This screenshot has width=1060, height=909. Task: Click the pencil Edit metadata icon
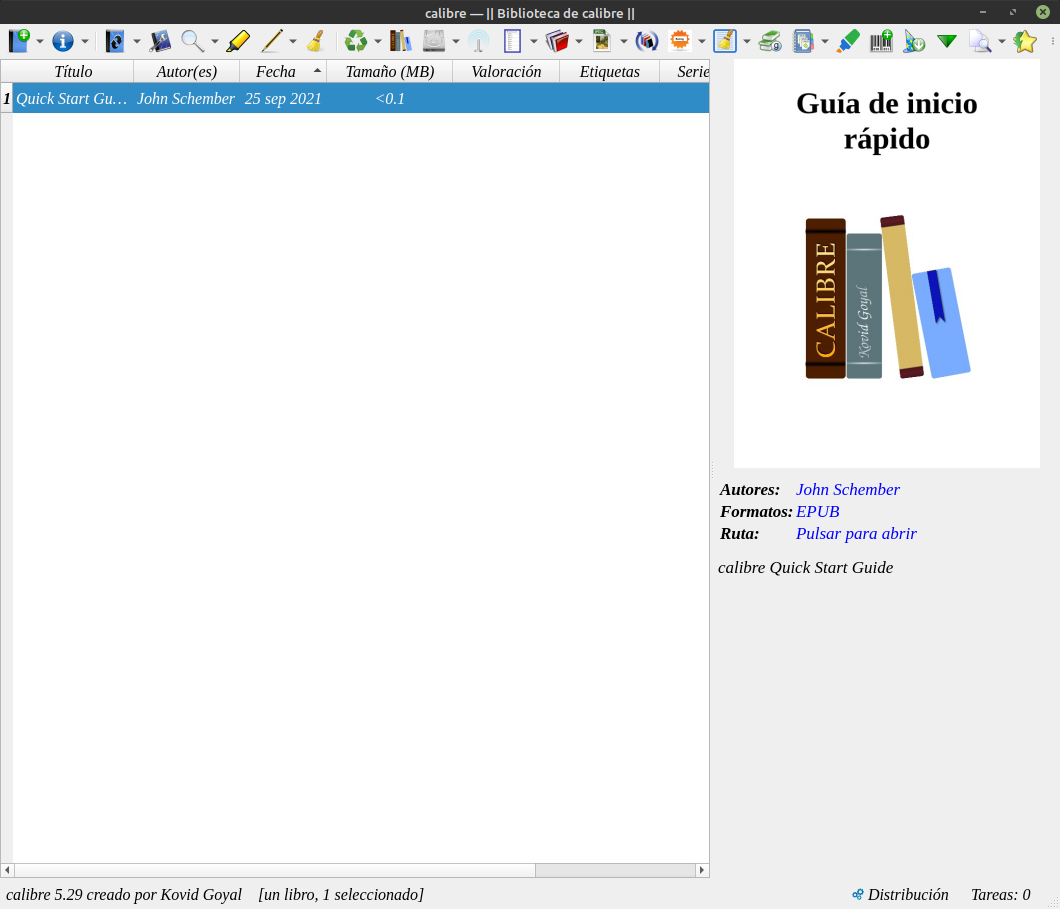[x=272, y=41]
